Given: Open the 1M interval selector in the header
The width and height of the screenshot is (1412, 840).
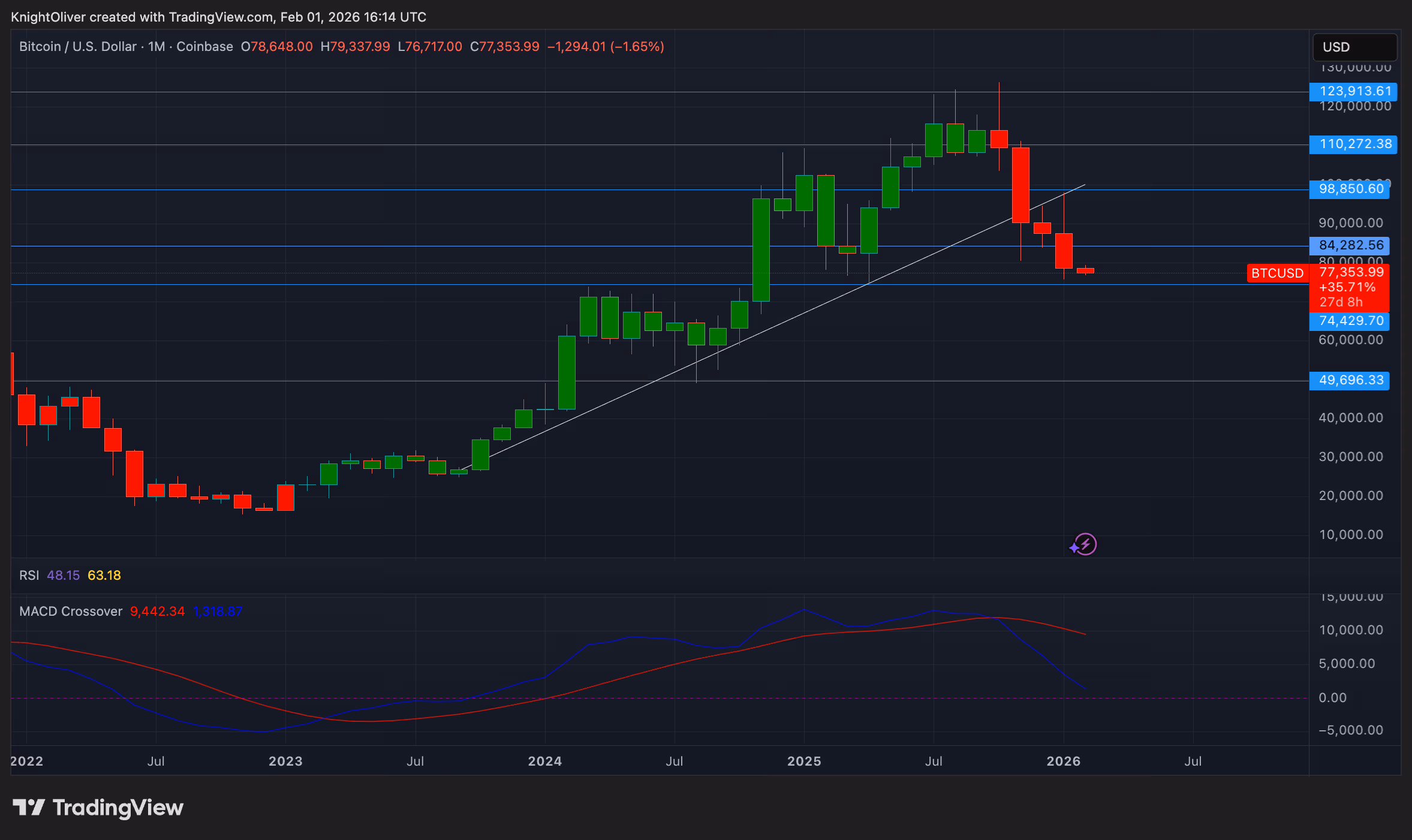Looking at the screenshot, I should 156,46.
